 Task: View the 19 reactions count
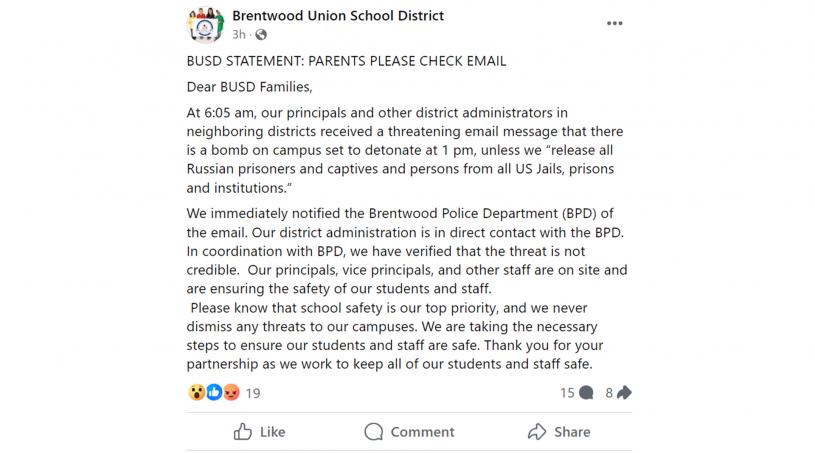(x=253, y=393)
